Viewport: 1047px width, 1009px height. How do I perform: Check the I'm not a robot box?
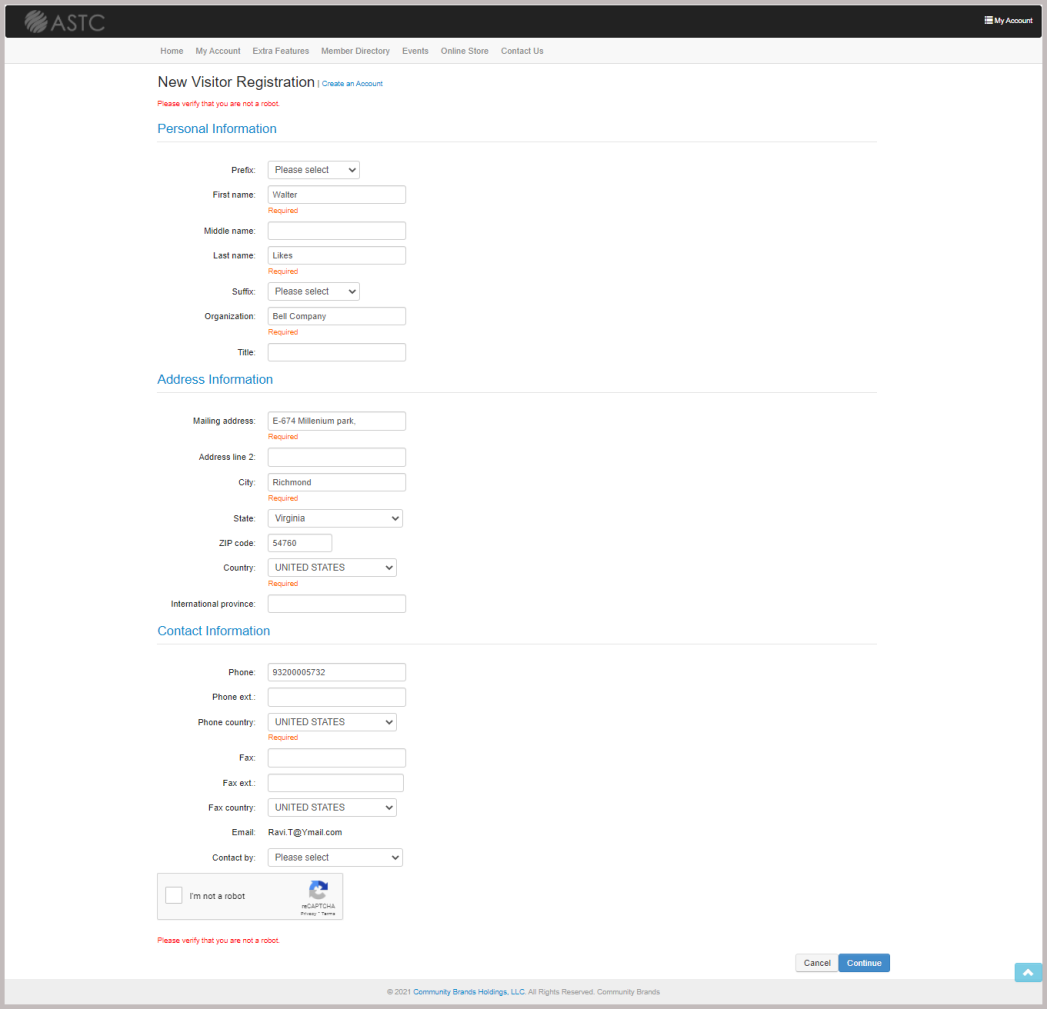[x=173, y=895]
